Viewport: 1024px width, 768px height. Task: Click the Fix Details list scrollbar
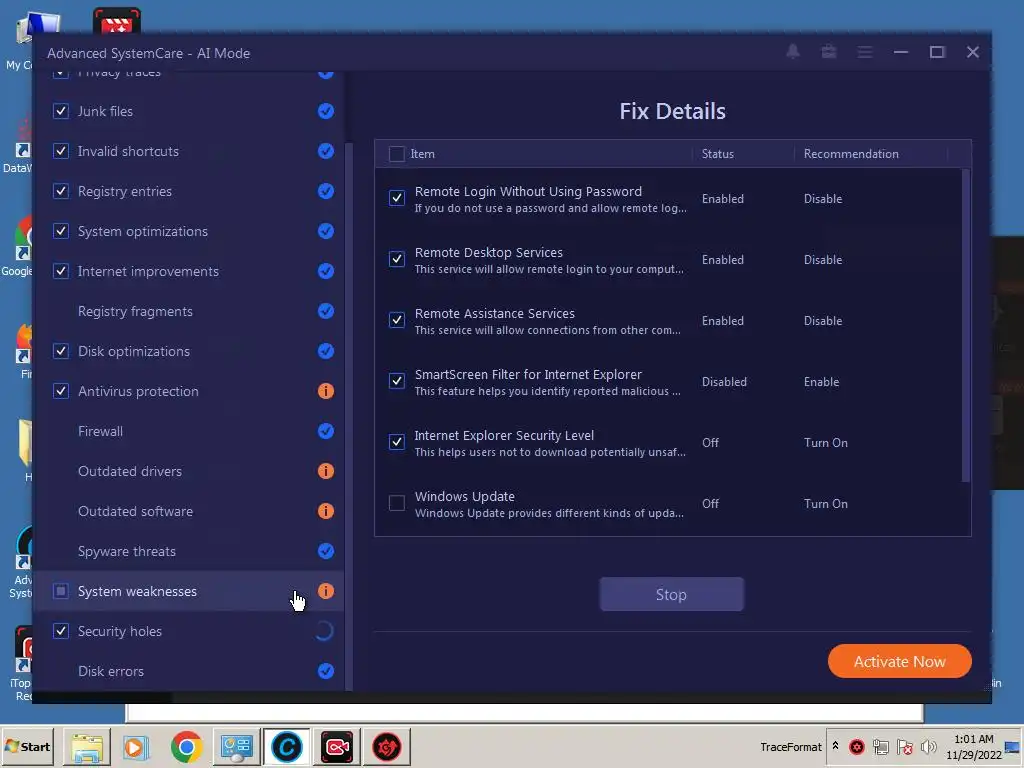click(965, 325)
